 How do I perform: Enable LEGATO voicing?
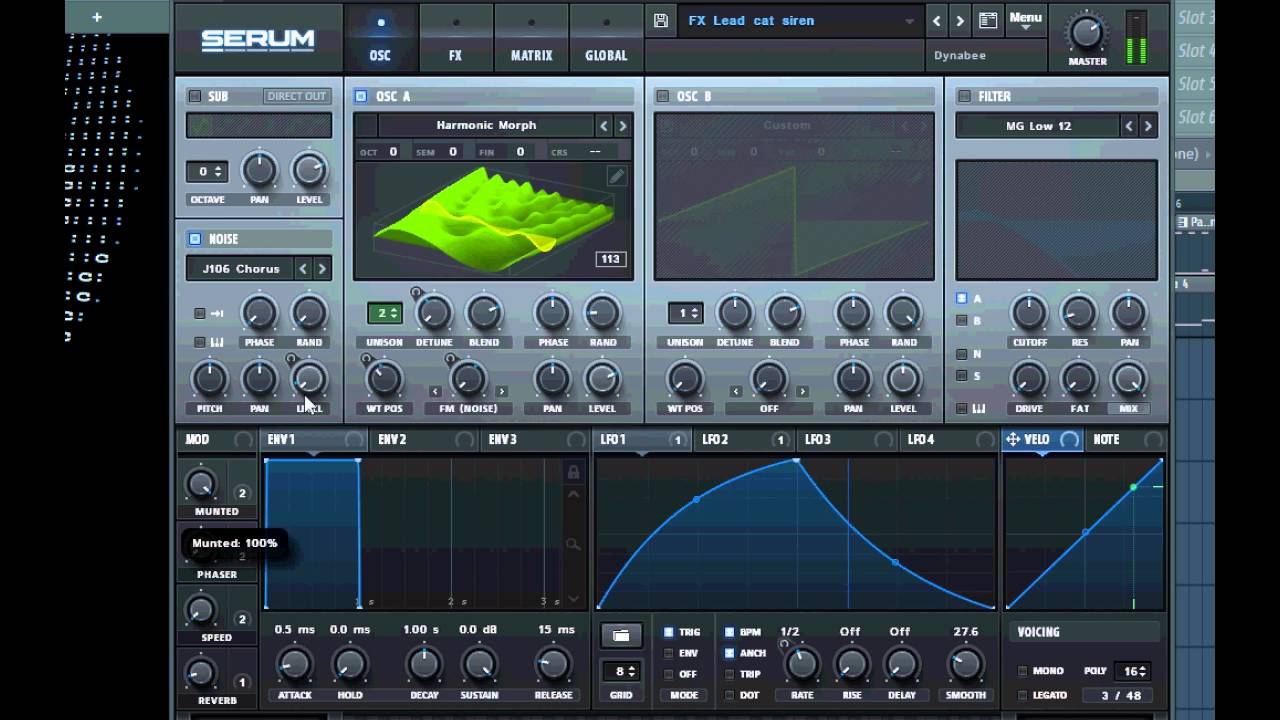coord(1022,695)
